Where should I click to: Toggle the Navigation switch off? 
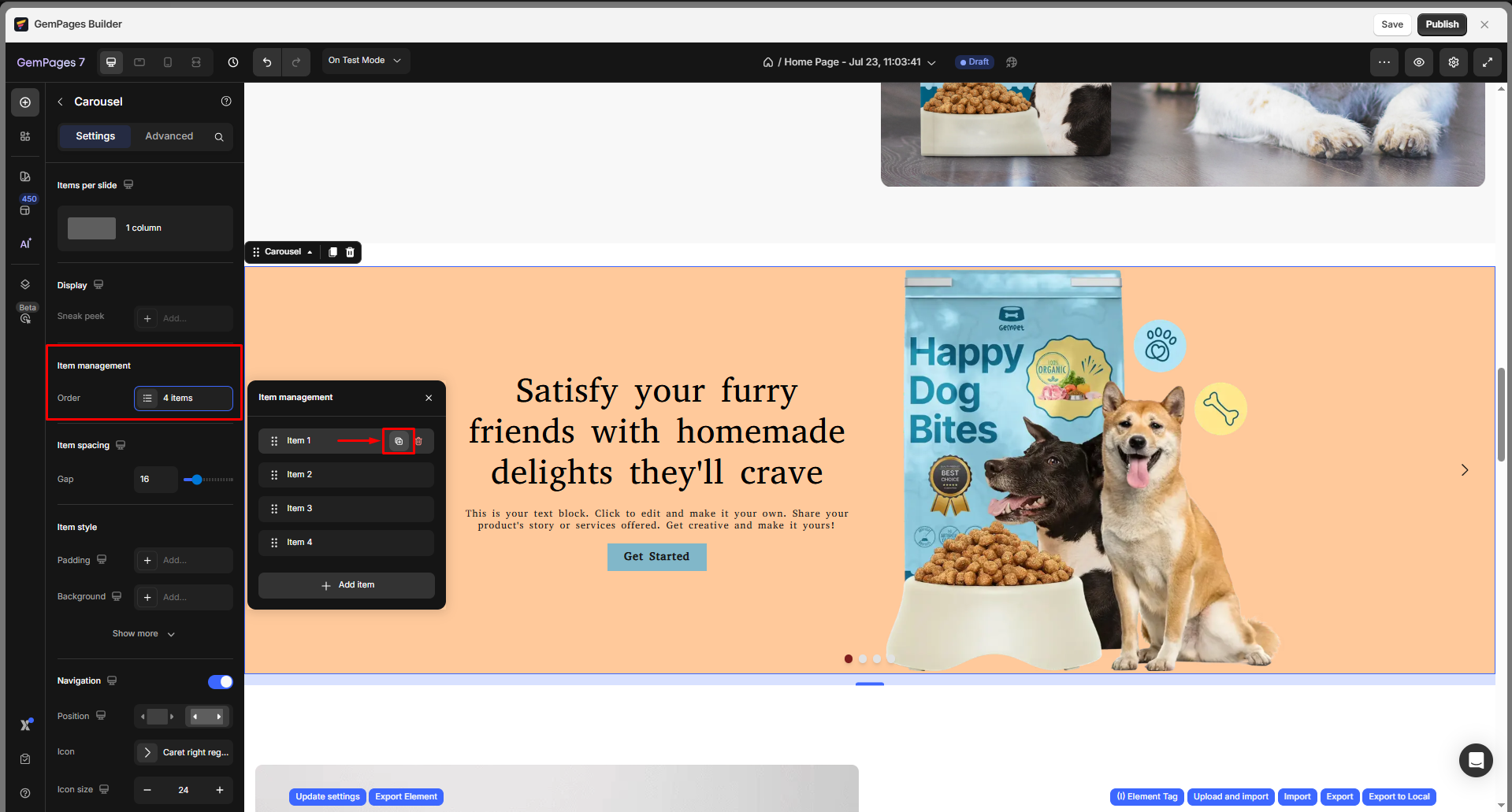[x=221, y=682]
